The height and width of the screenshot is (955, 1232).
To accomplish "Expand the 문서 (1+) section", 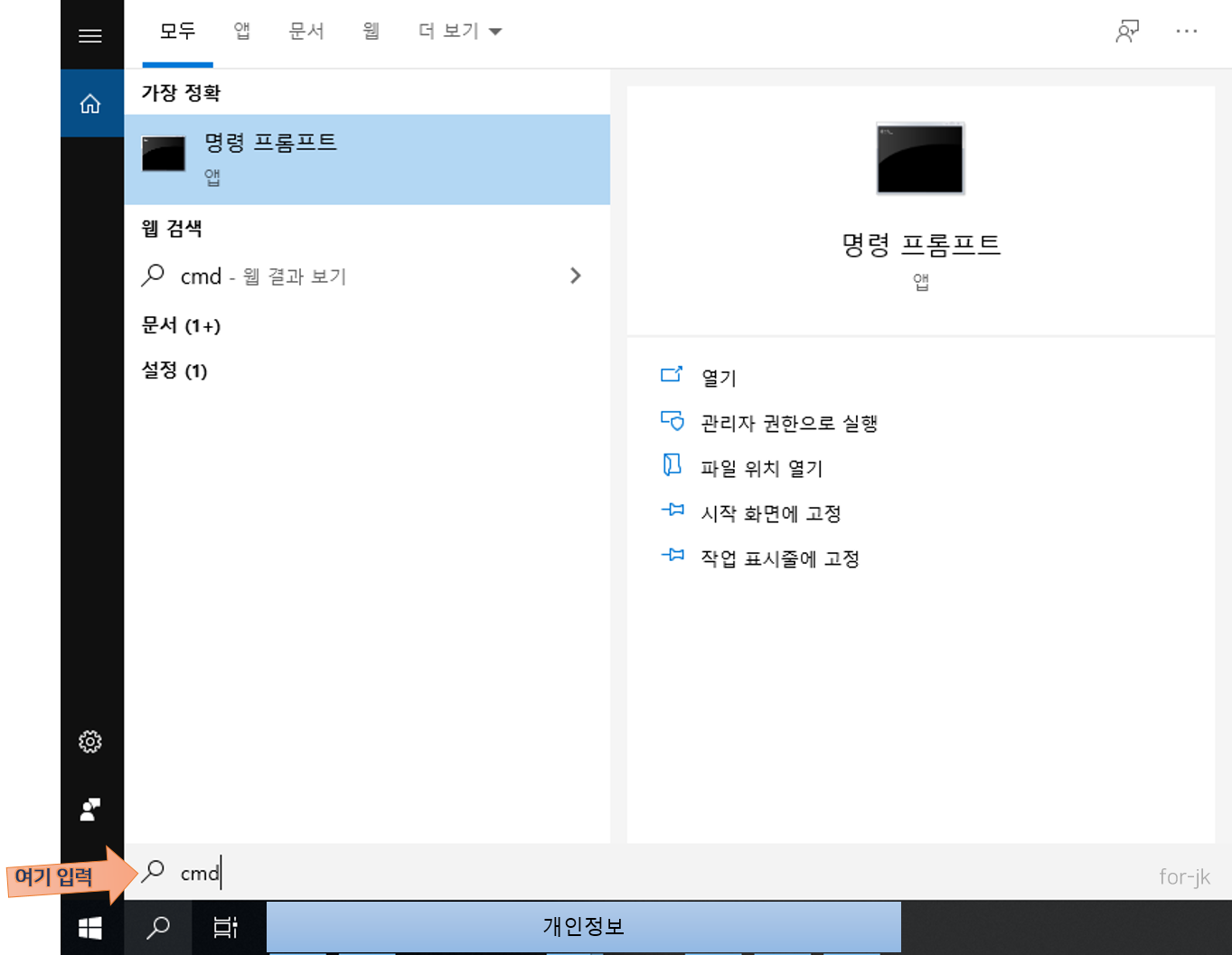I will (181, 325).
